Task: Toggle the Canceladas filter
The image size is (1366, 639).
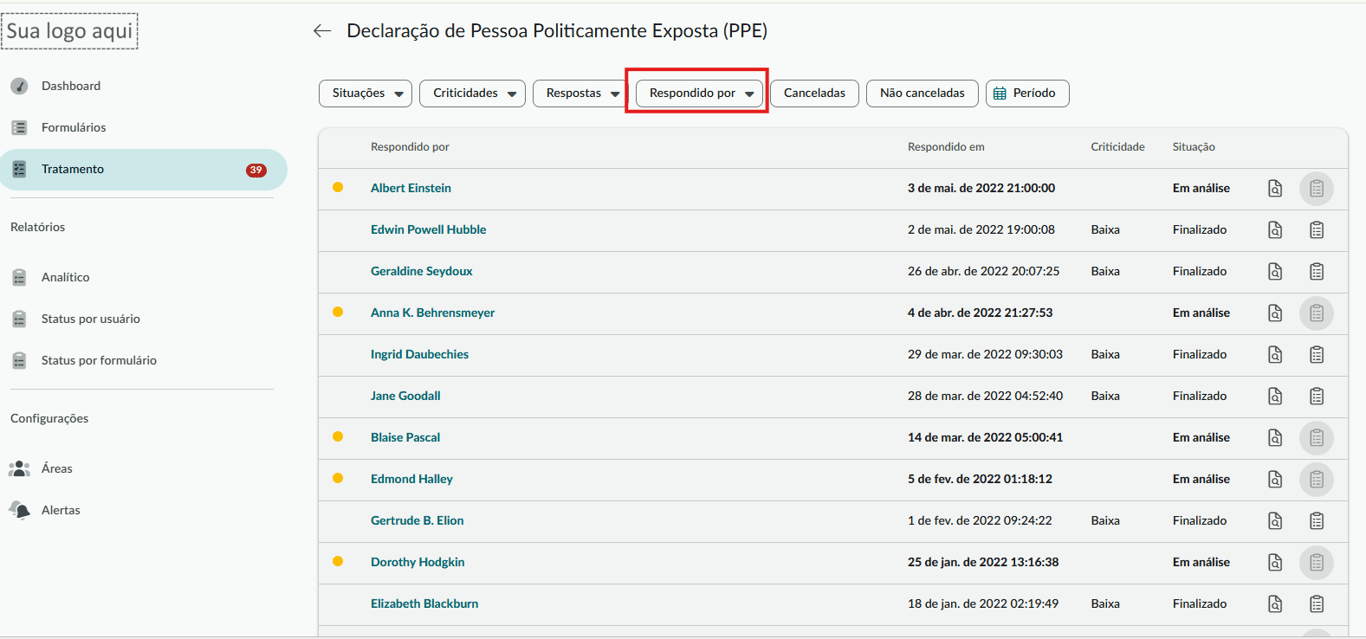Action: point(814,93)
